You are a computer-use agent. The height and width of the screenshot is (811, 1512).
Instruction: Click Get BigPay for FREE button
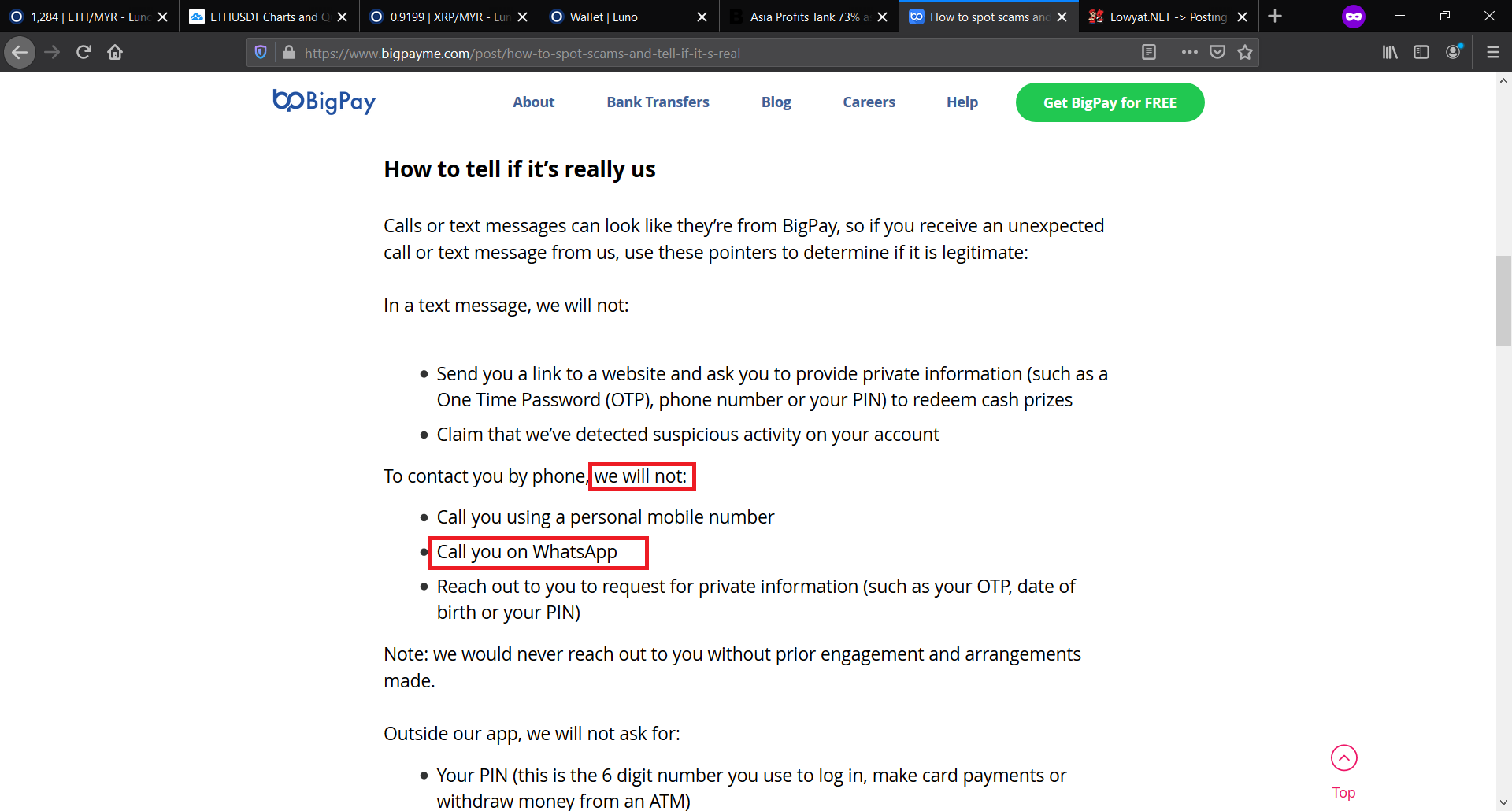point(1110,102)
